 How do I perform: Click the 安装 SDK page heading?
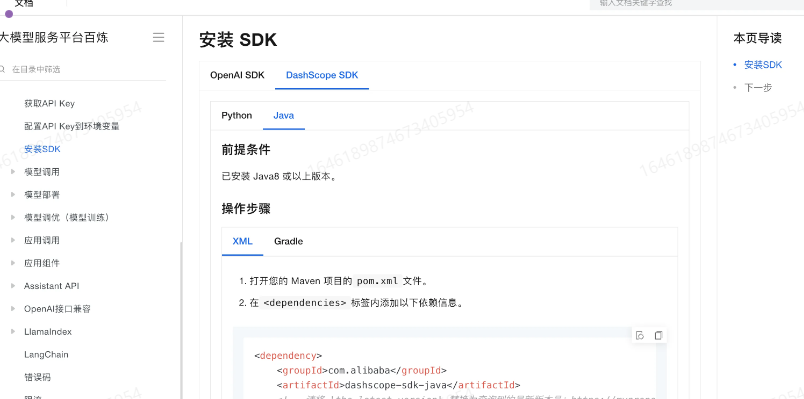point(238,39)
